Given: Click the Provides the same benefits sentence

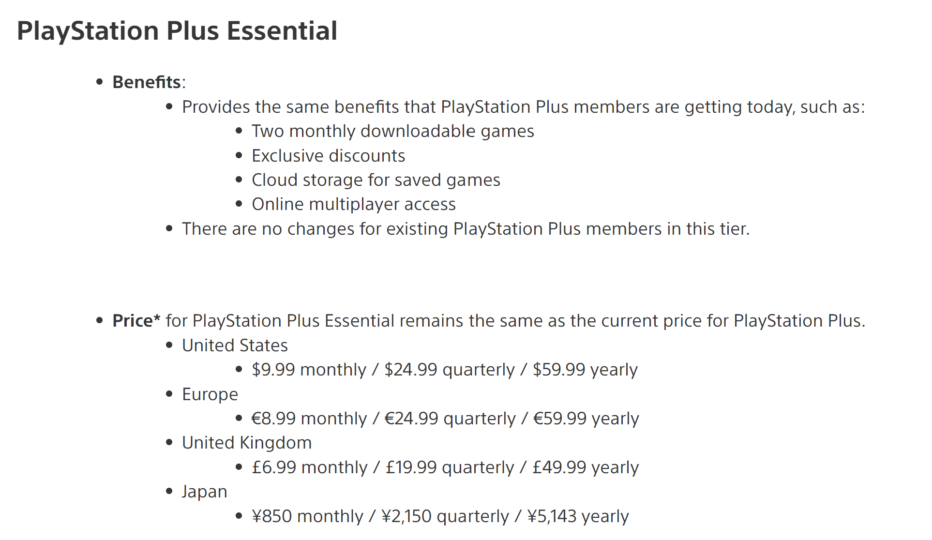Looking at the screenshot, I should click(x=523, y=107).
